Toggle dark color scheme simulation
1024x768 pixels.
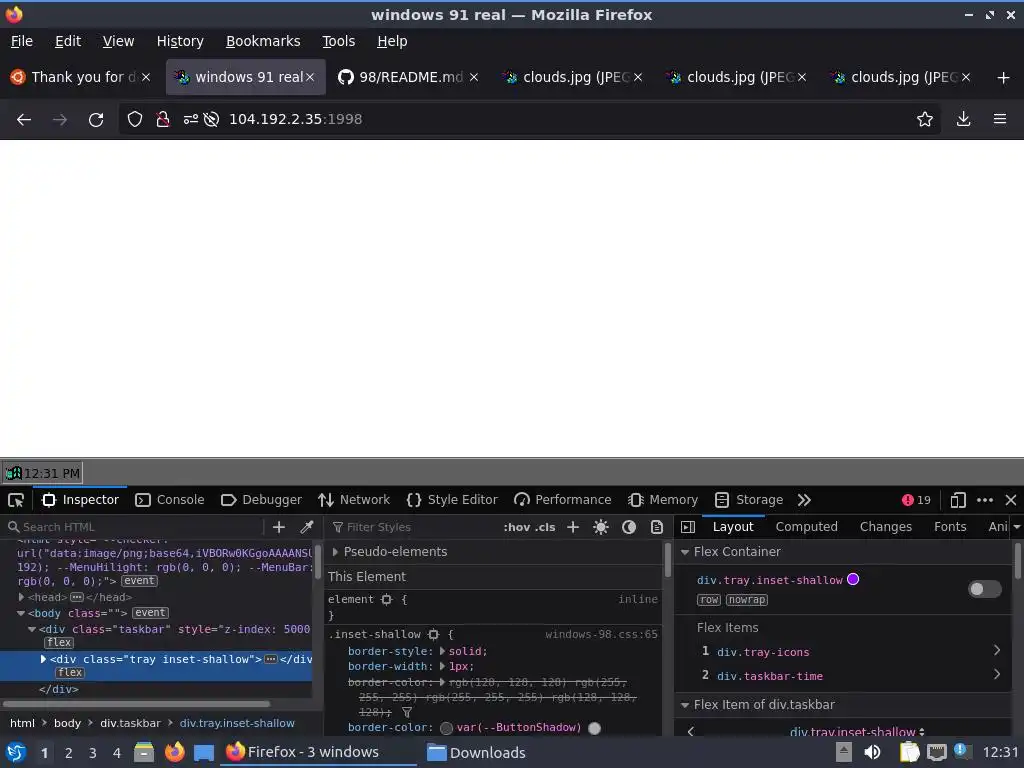[x=629, y=527]
